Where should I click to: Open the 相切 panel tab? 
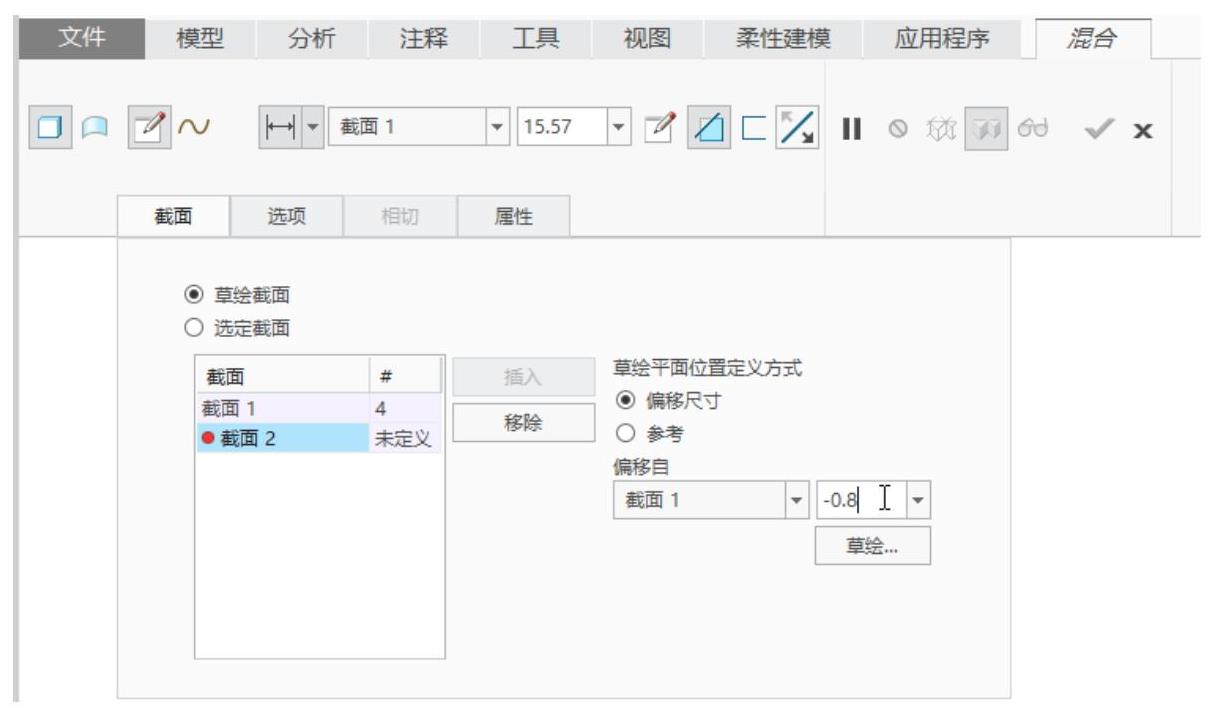(400, 218)
